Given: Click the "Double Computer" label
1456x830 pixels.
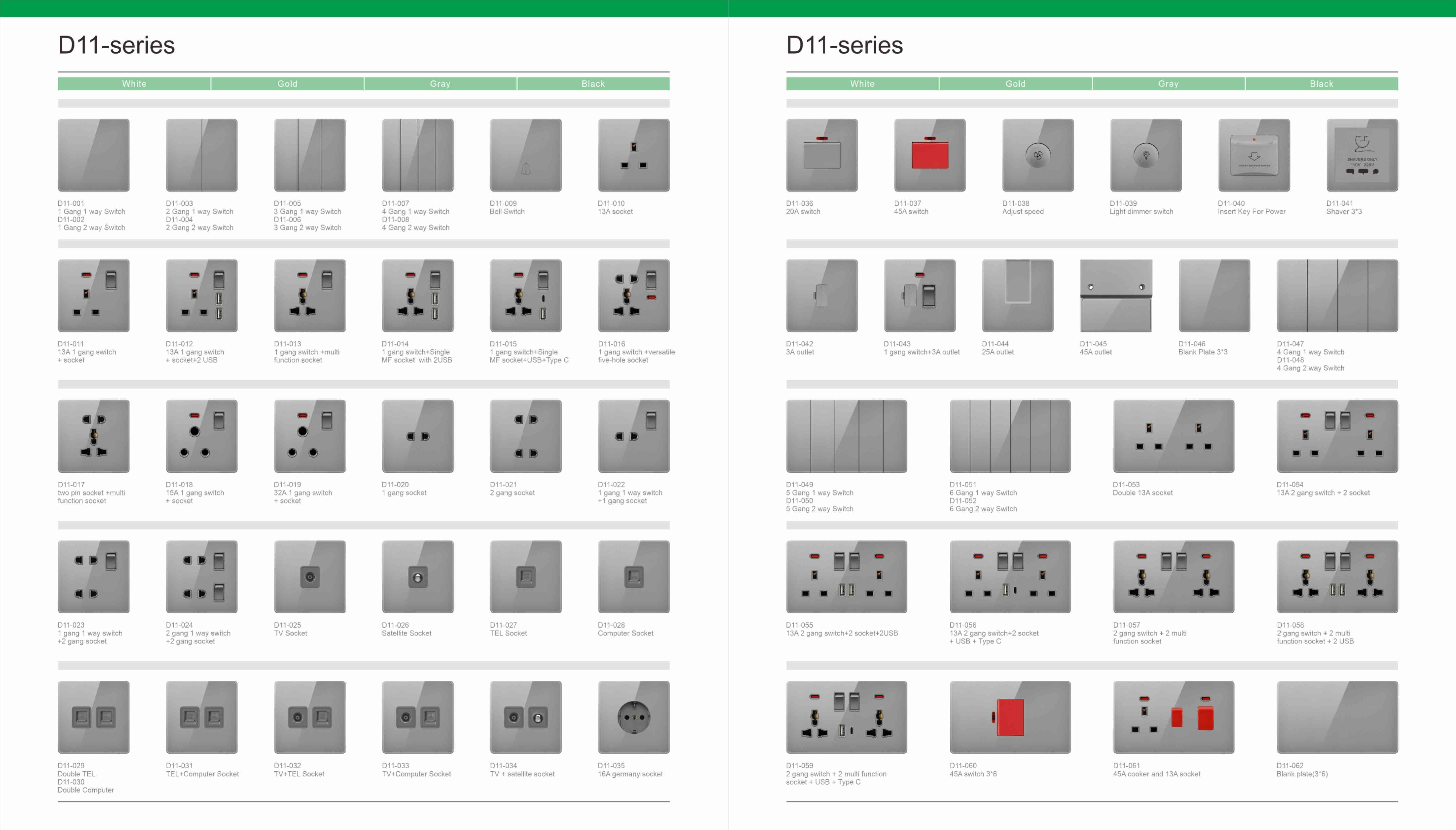Looking at the screenshot, I should coord(86,790).
